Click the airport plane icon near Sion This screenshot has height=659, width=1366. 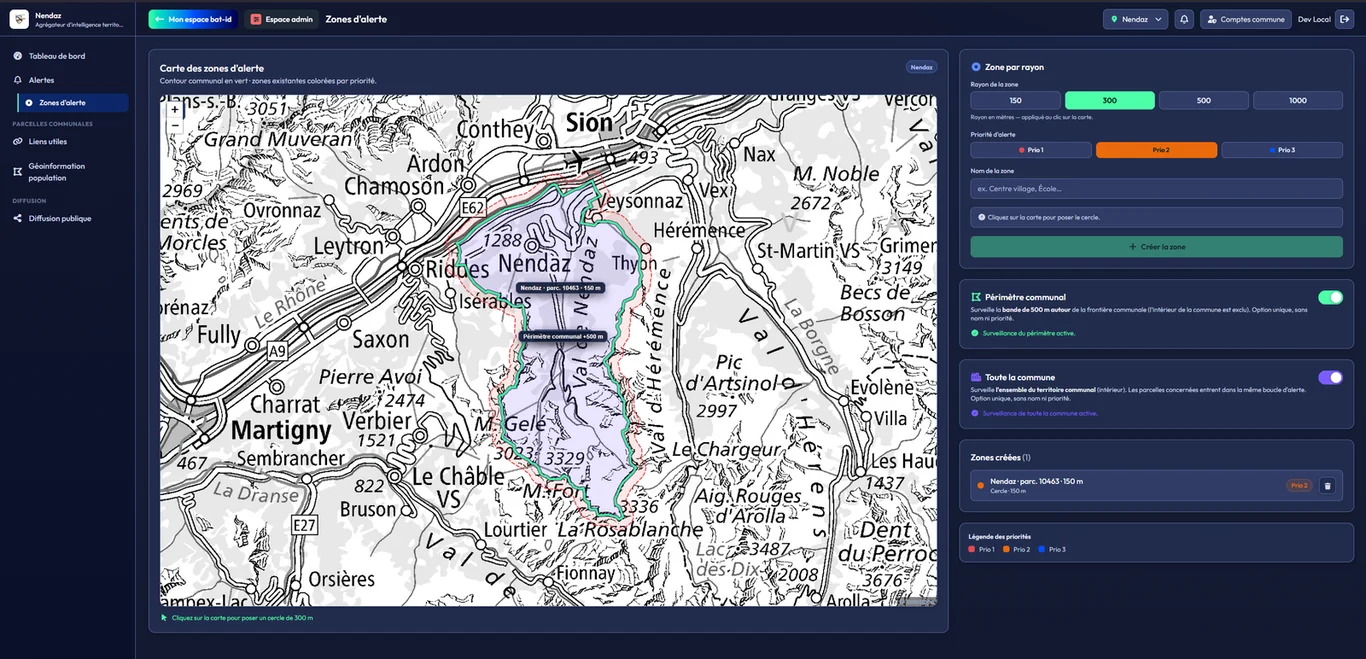(x=576, y=160)
